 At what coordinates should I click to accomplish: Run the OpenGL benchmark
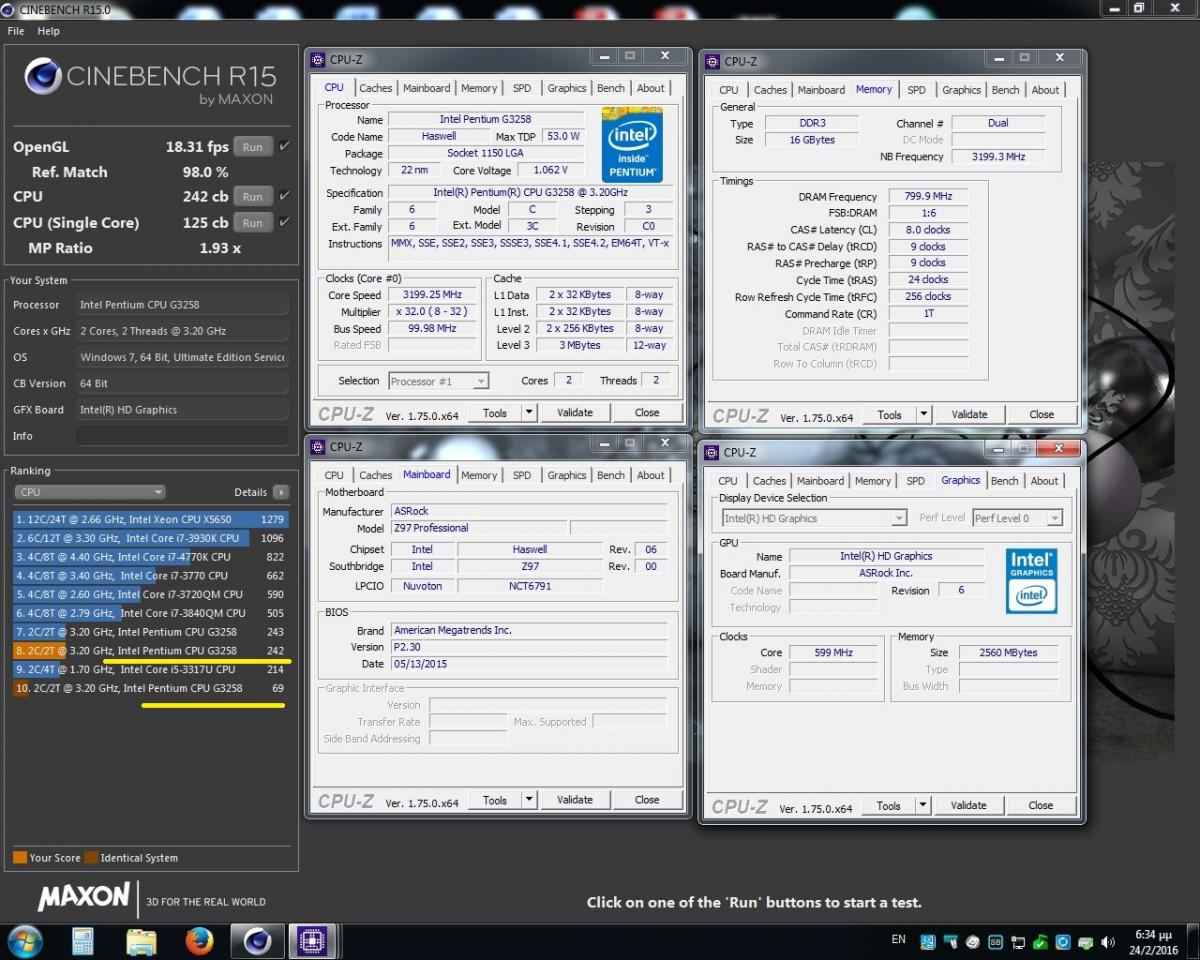tap(253, 147)
